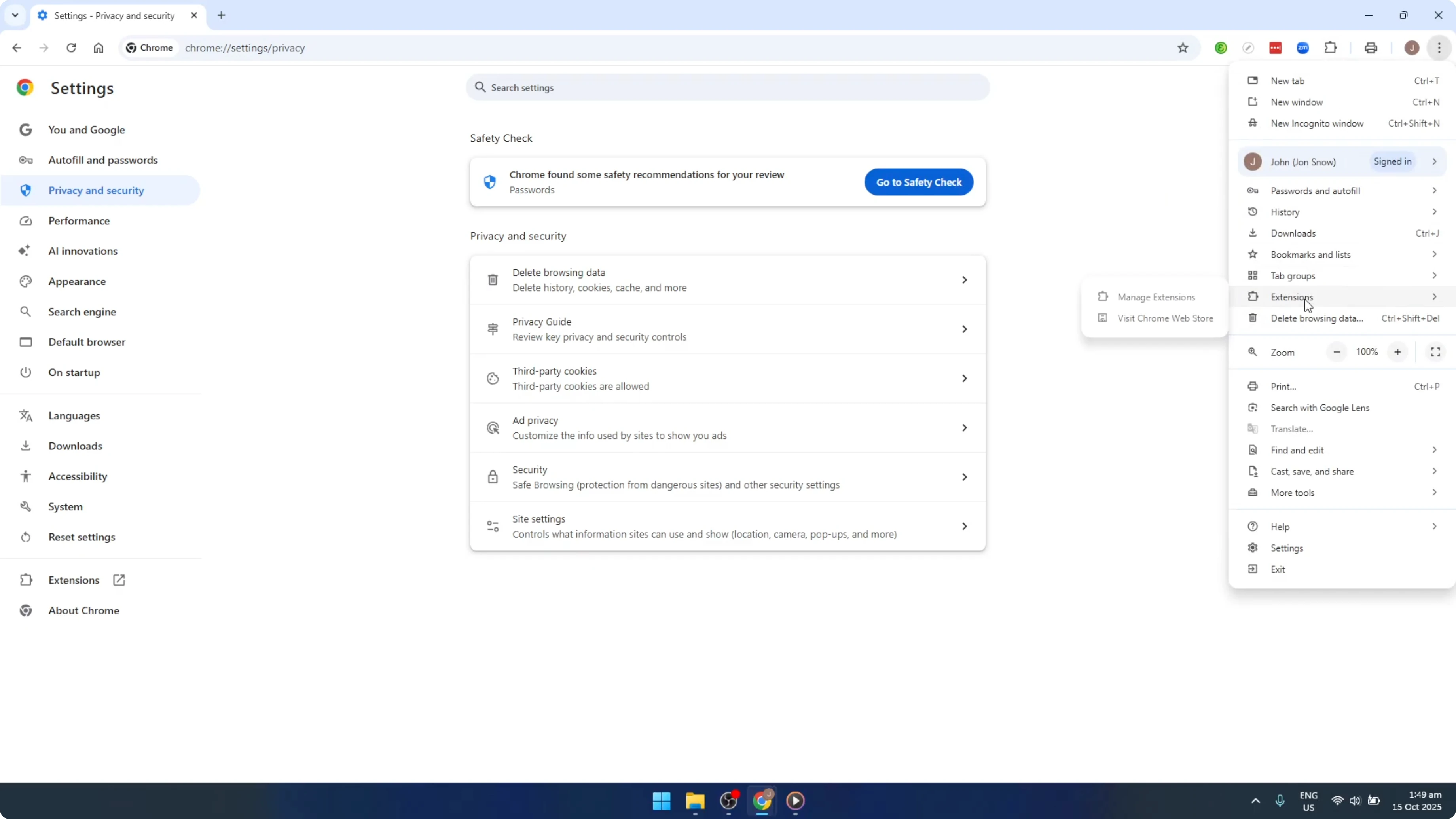This screenshot has width=1456, height=819.
Task: Expand More tools submenu
Action: pyautogui.click(x=1342, y=493)
